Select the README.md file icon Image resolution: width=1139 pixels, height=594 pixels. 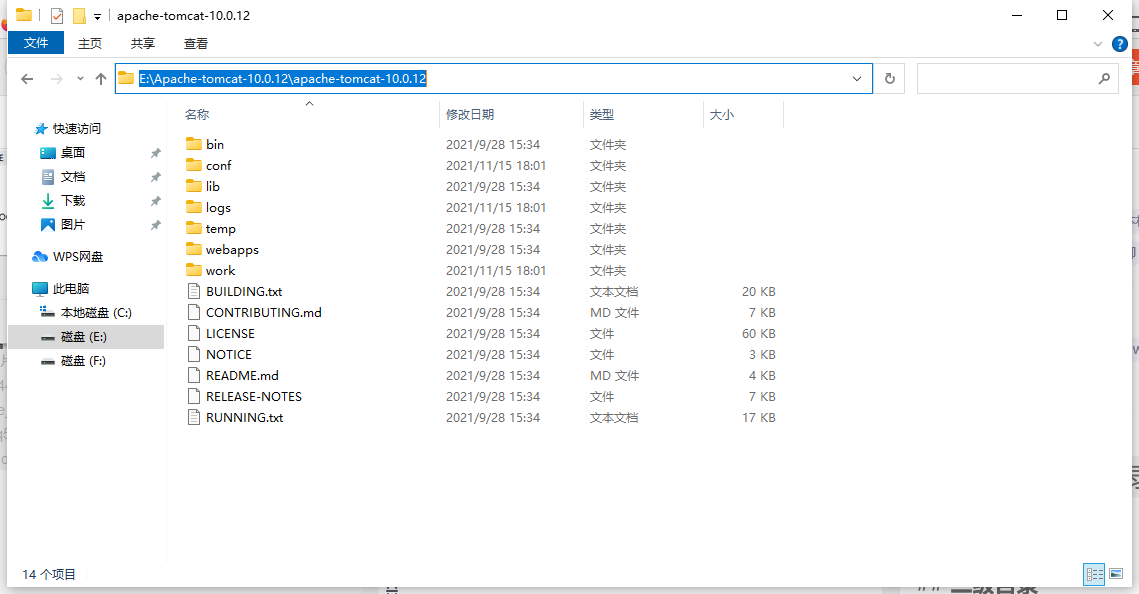click(193, 375)
